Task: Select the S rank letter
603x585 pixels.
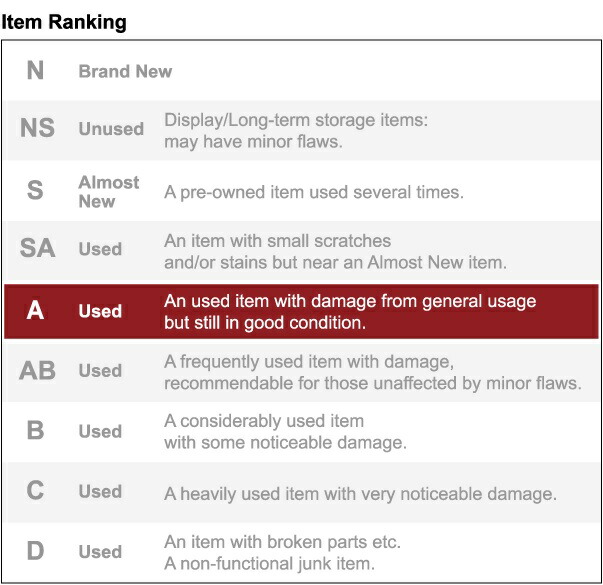Action: click(35, 190)
